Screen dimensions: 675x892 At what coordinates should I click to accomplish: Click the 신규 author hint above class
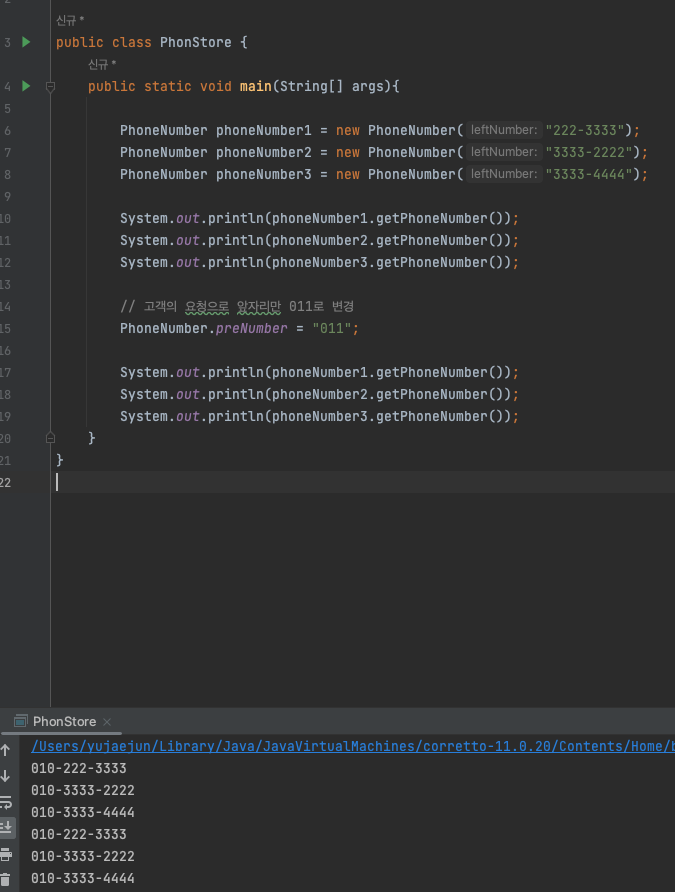70,20
